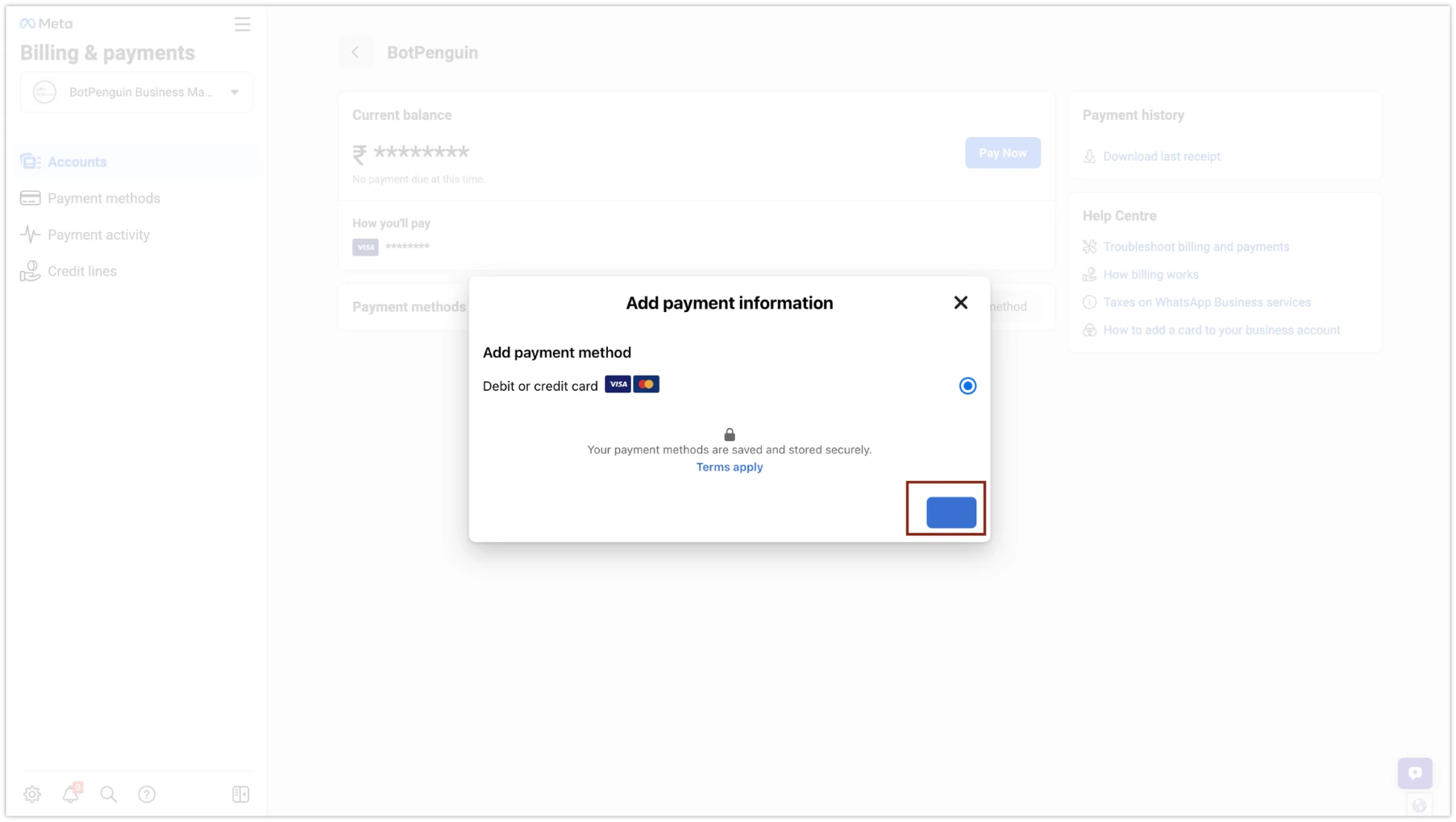
Task: Click the Payment activity pulse icon
Action: [x=31, y=235]
